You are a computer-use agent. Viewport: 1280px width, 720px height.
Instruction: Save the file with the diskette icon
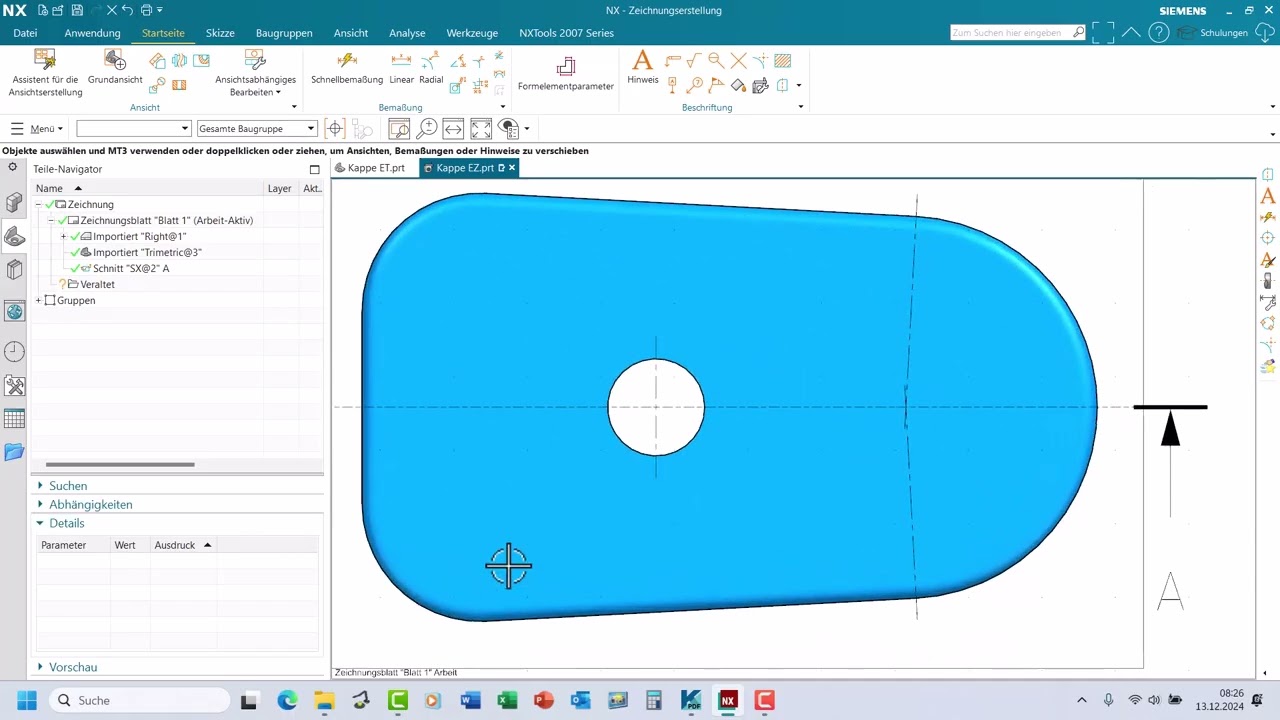[x=77, y=10]
